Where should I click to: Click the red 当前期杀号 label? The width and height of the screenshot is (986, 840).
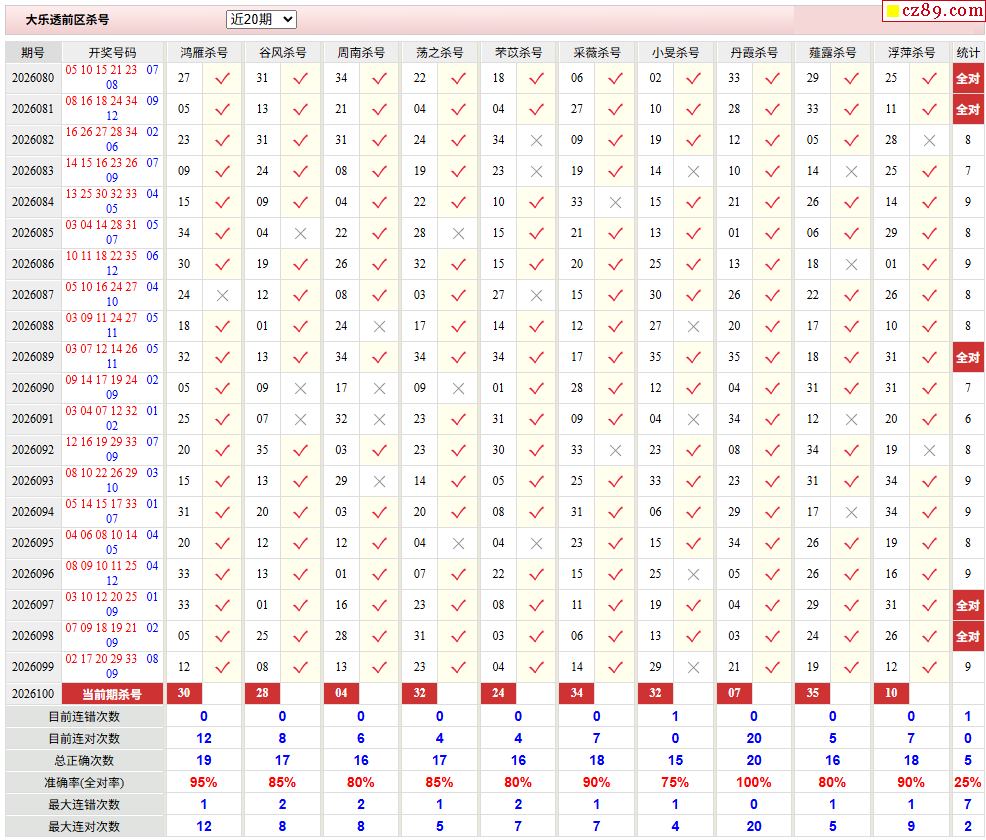tap(112, 694)
